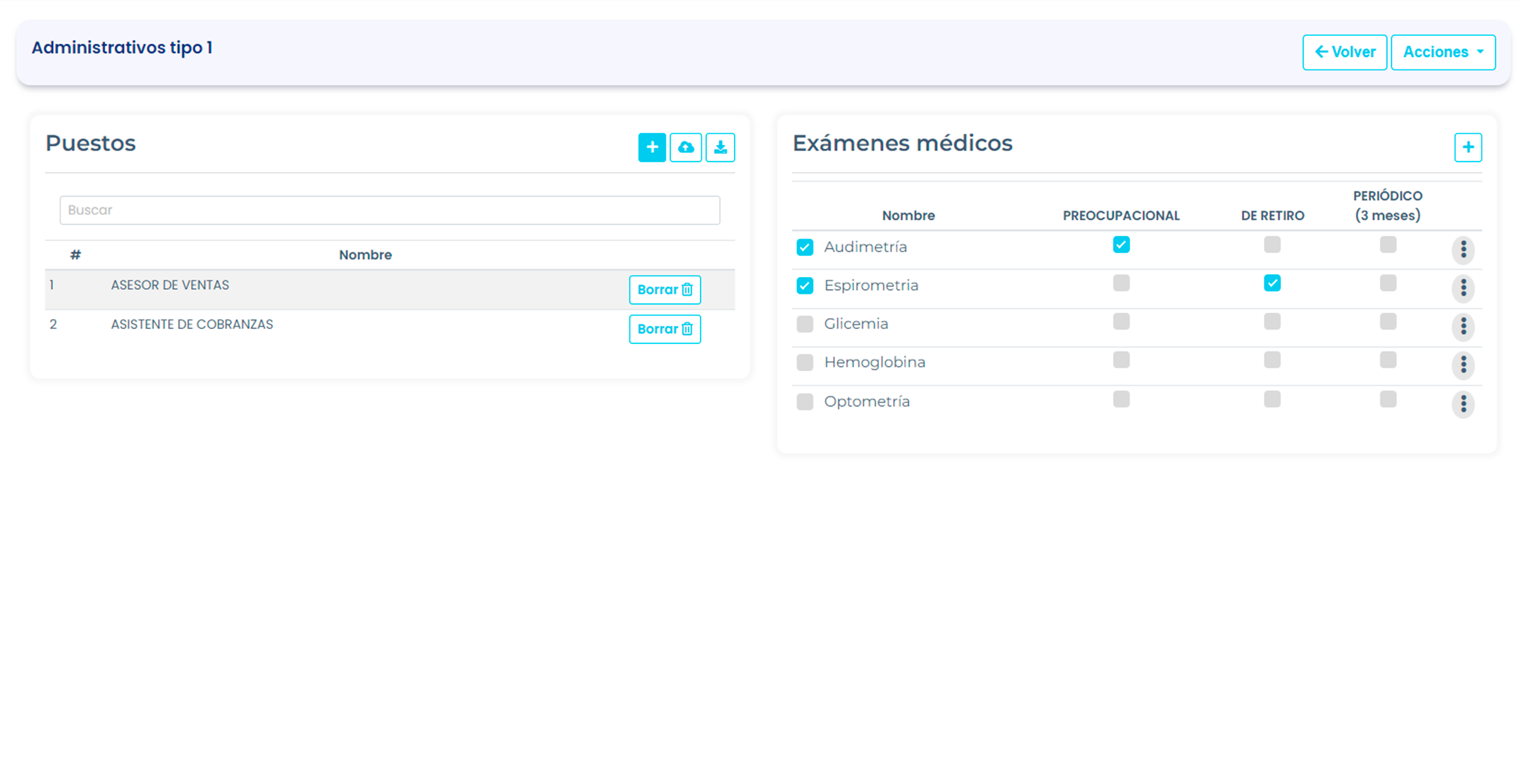1519x784 pixels.
Task: Click the download icon in Puestos
Action: point(720,147)
